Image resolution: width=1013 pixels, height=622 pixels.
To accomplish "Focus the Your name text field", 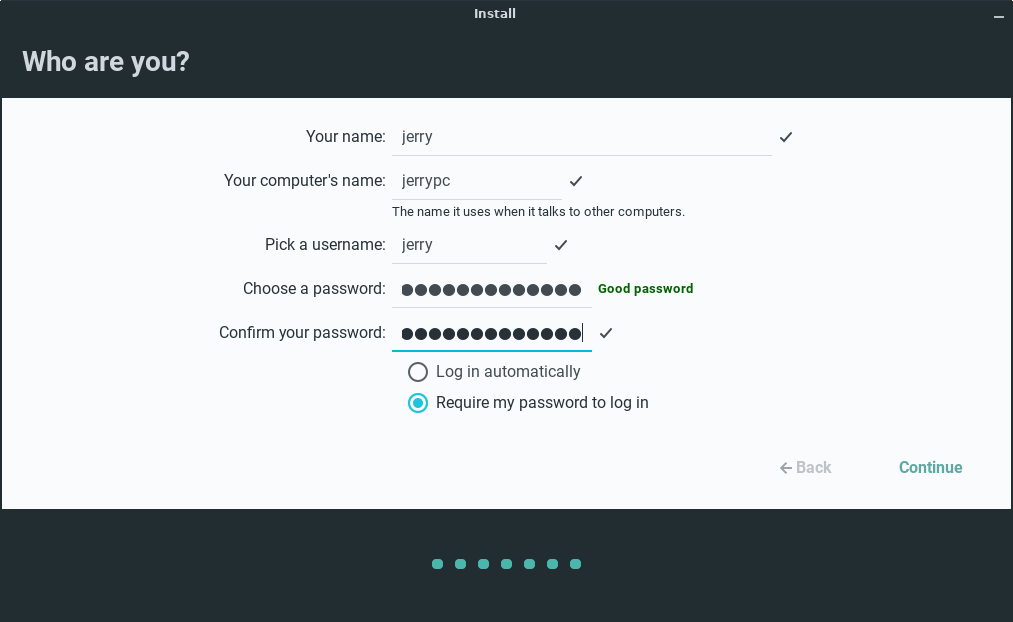I will click(581, 137).
